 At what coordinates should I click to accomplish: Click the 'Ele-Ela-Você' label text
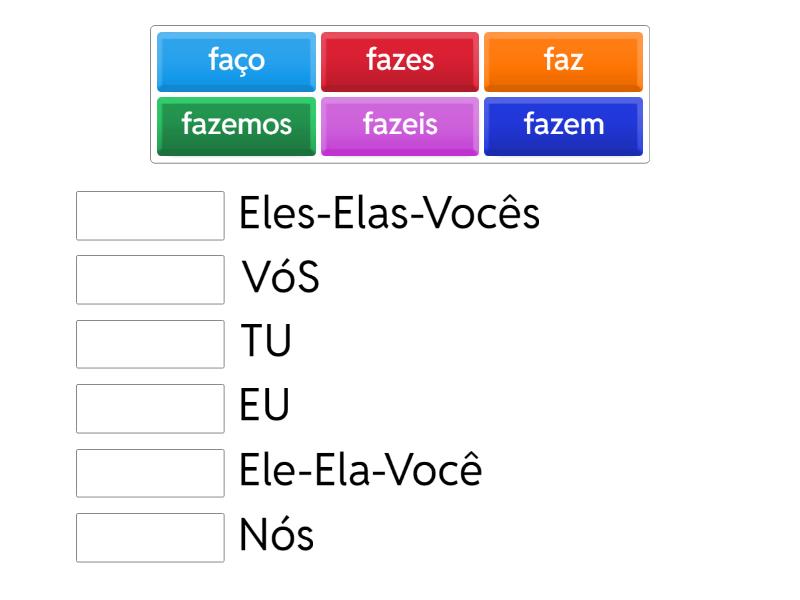[360, 471]
